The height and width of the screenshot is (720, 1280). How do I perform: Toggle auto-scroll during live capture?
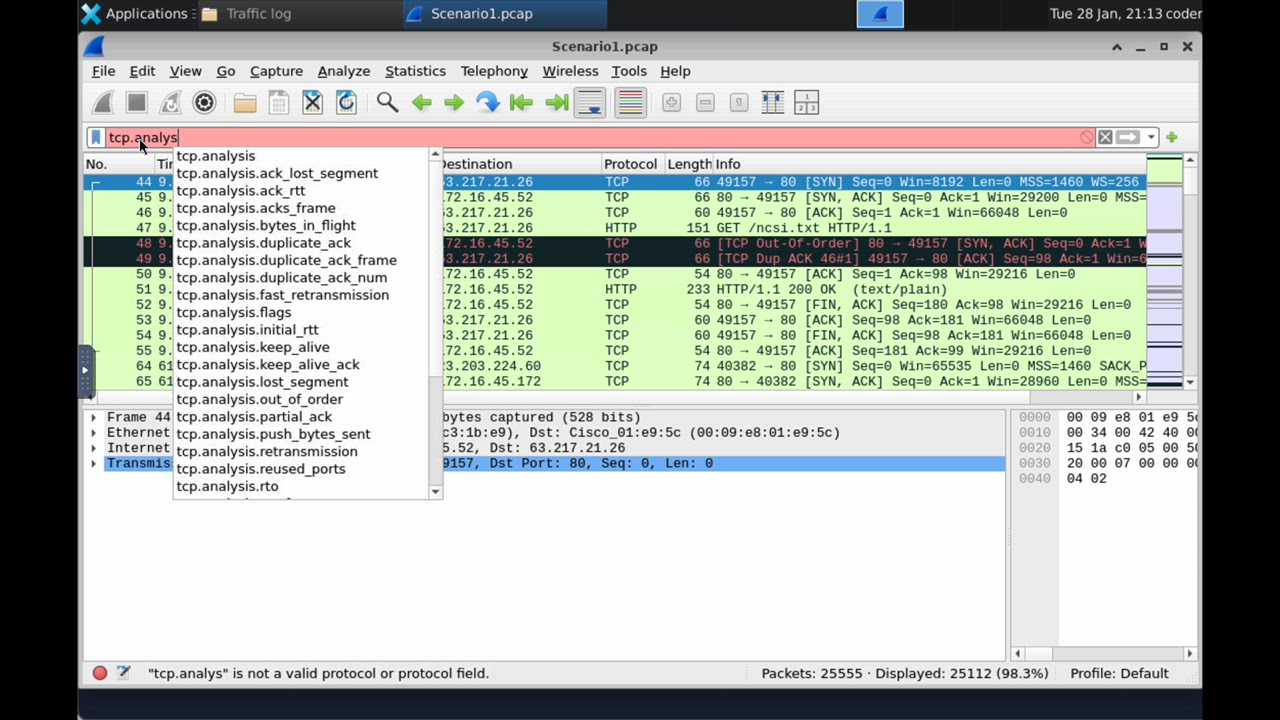click(590, 102)
